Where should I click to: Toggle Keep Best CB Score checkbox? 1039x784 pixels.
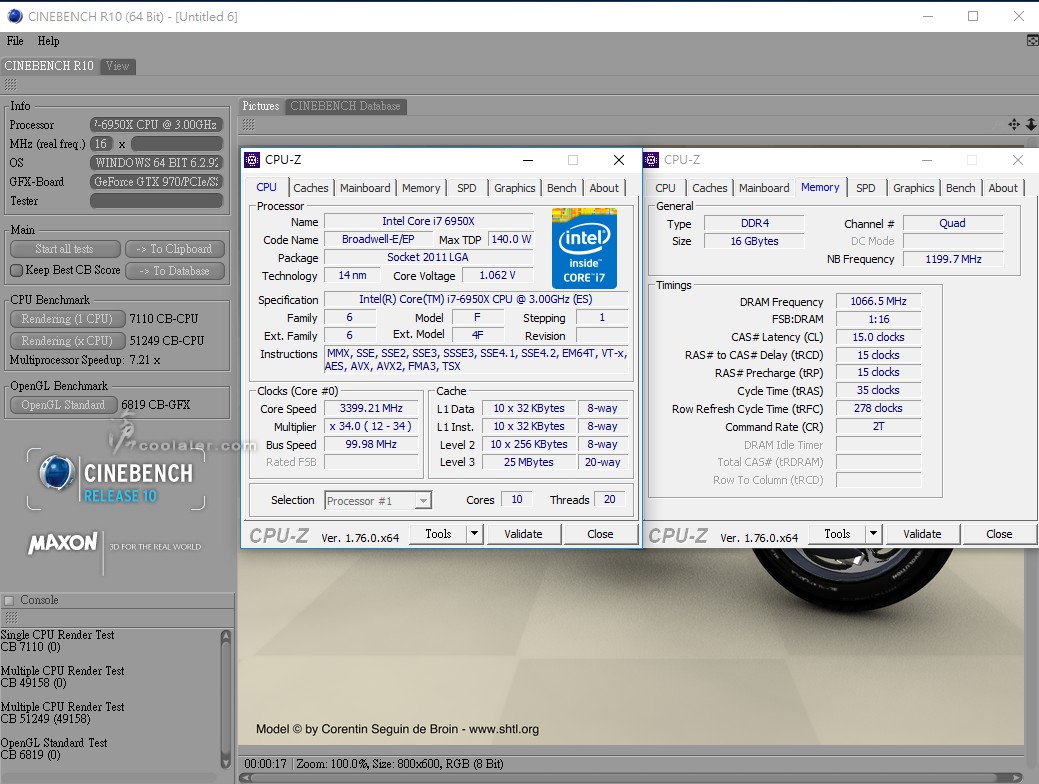[17, 270]
